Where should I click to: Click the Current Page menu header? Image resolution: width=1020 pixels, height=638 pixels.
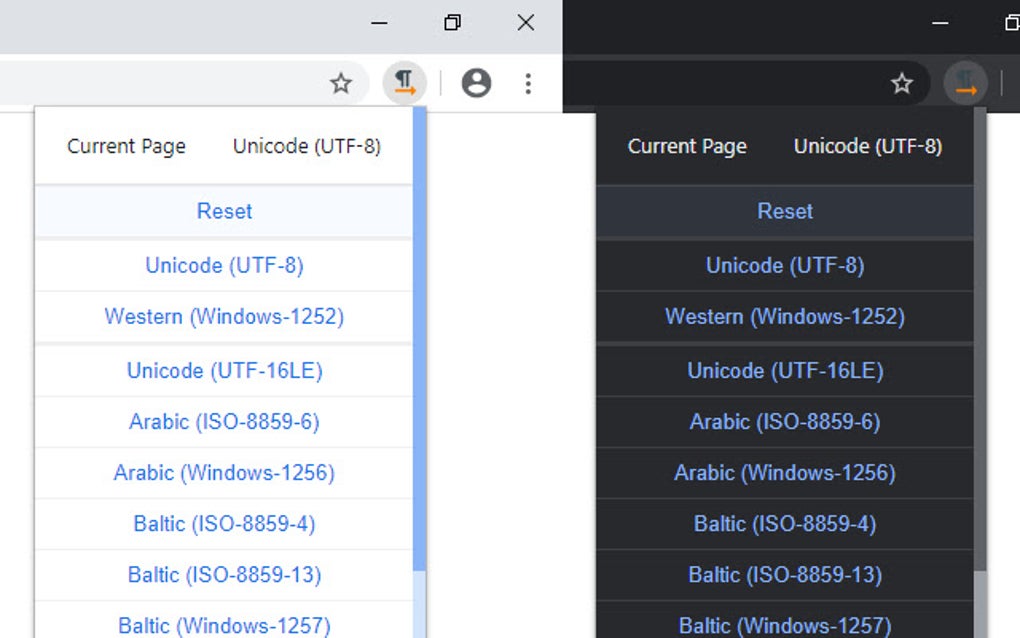pyautogui.click(x=126, y=146)
